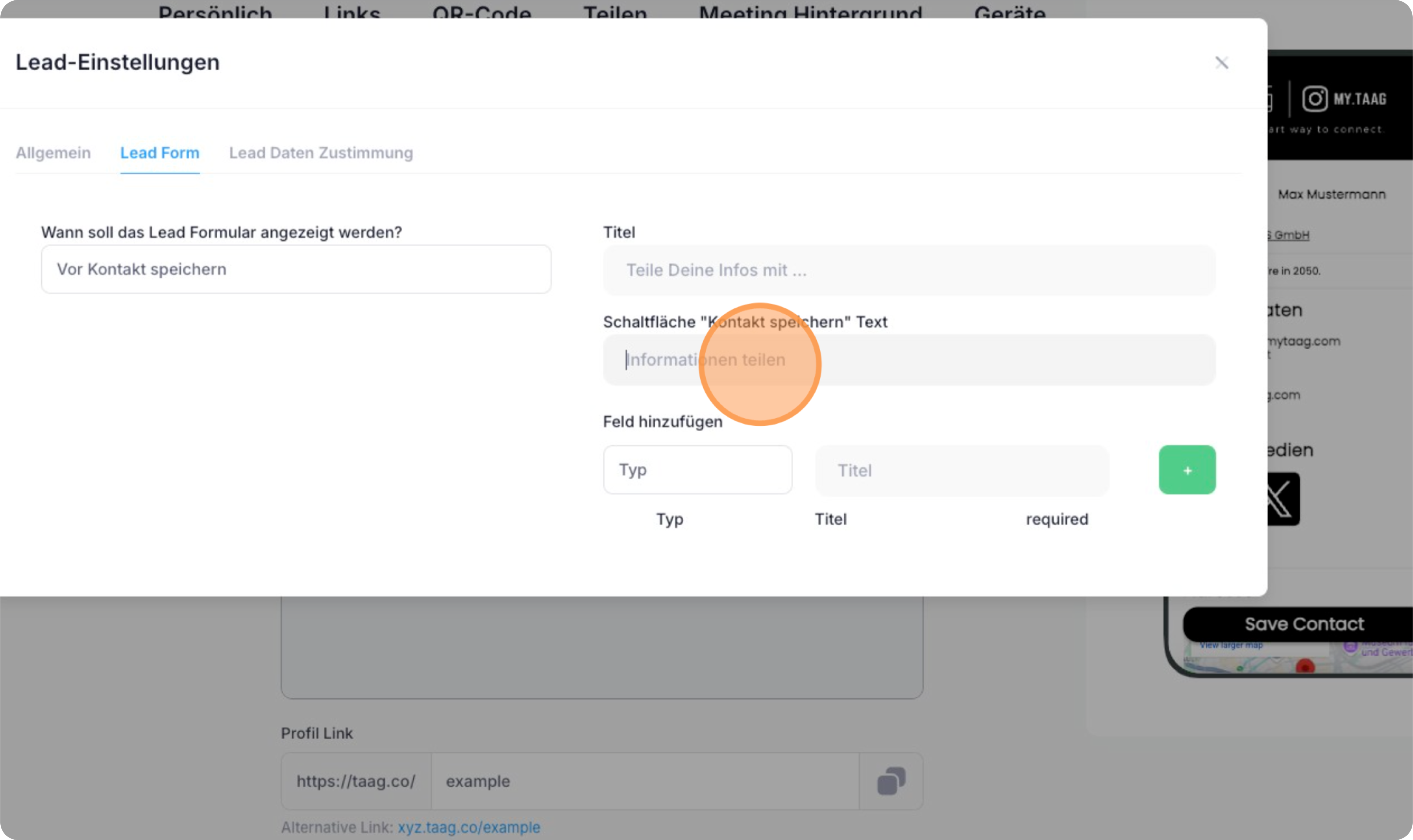Close the Lead-Einstellungen dialog with X
Viewport: 1413px width, 840px height.
click(x=1221, y=63)
